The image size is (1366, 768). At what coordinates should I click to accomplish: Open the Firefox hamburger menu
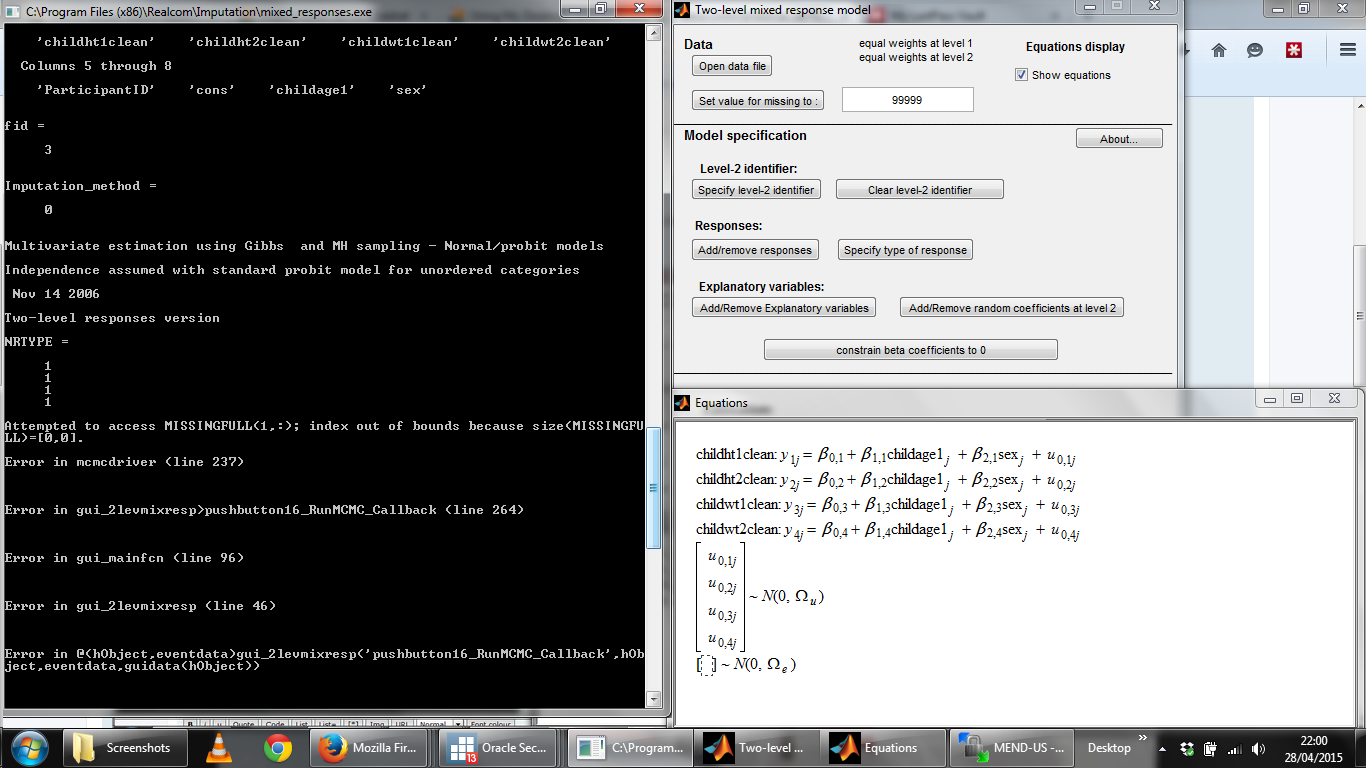(1347, 50)
